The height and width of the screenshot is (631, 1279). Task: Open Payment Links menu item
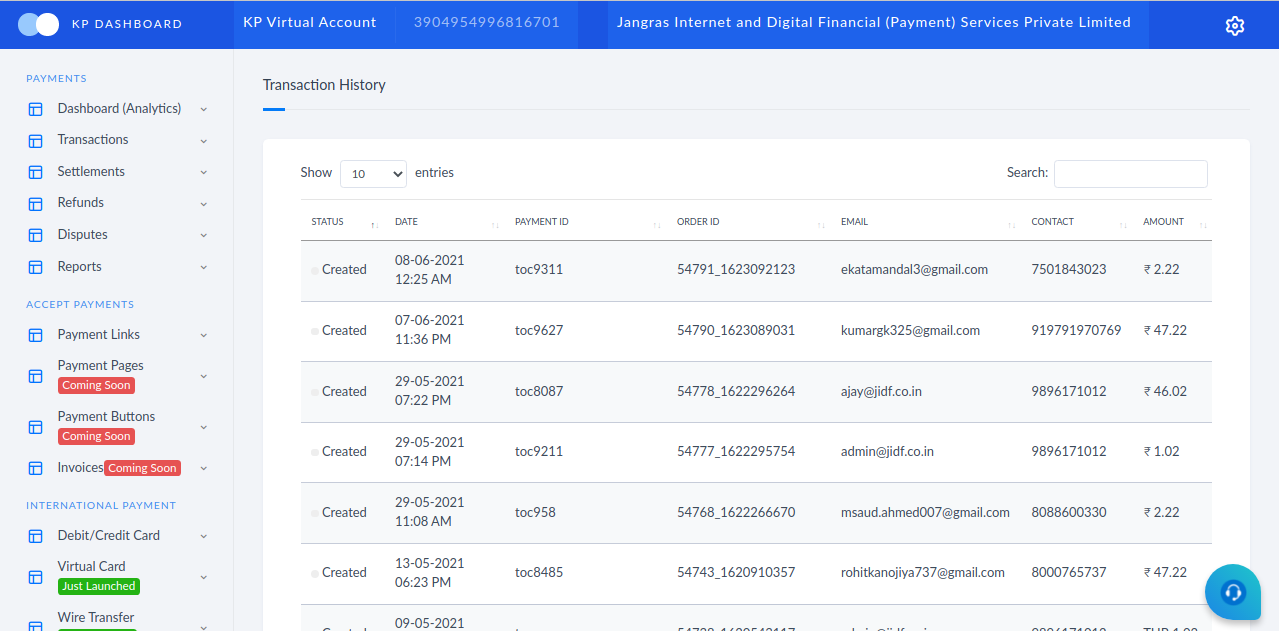pos(99,334)
